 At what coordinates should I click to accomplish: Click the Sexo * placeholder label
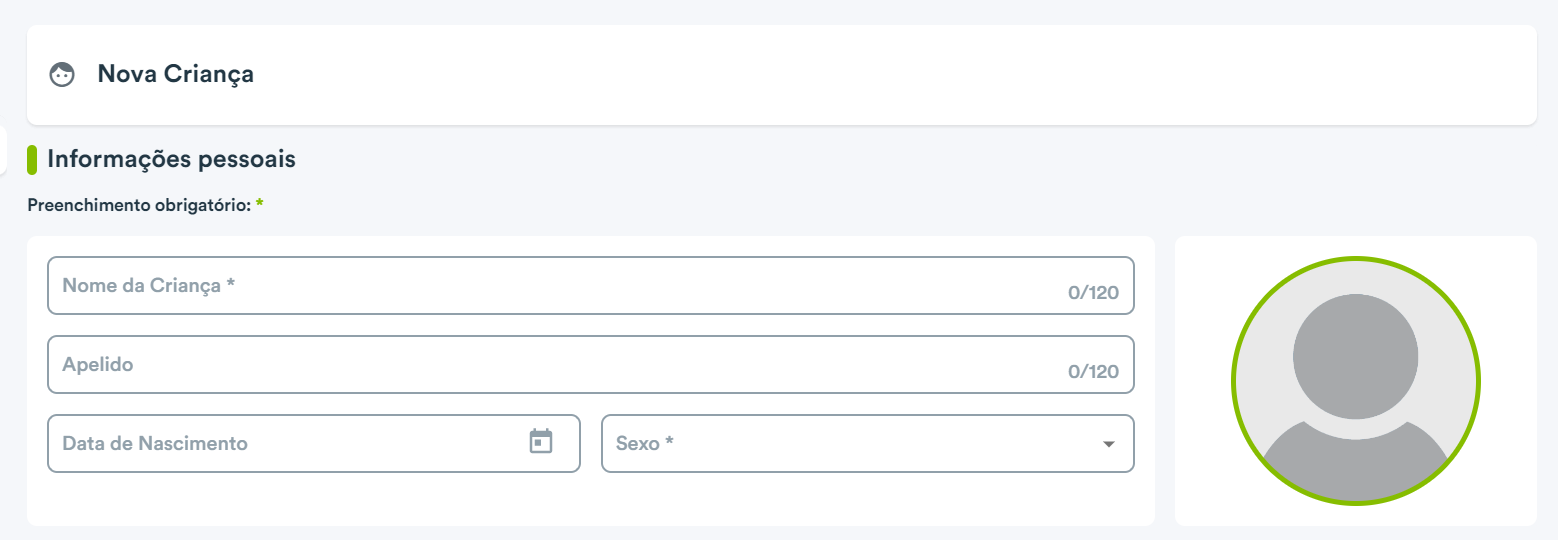pyautogui.click(x=645, y=443)
